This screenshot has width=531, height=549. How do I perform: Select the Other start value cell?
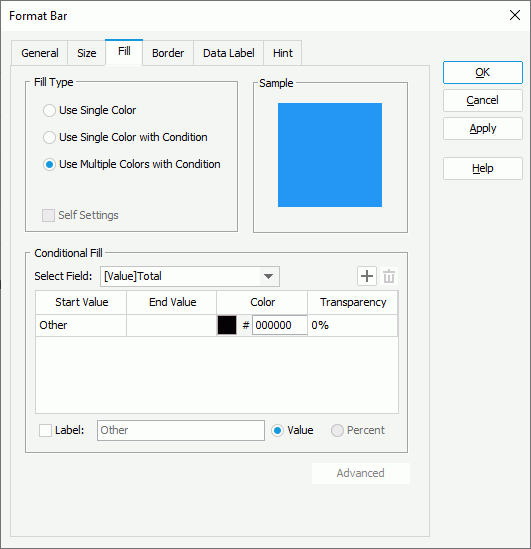coord(81,325)
